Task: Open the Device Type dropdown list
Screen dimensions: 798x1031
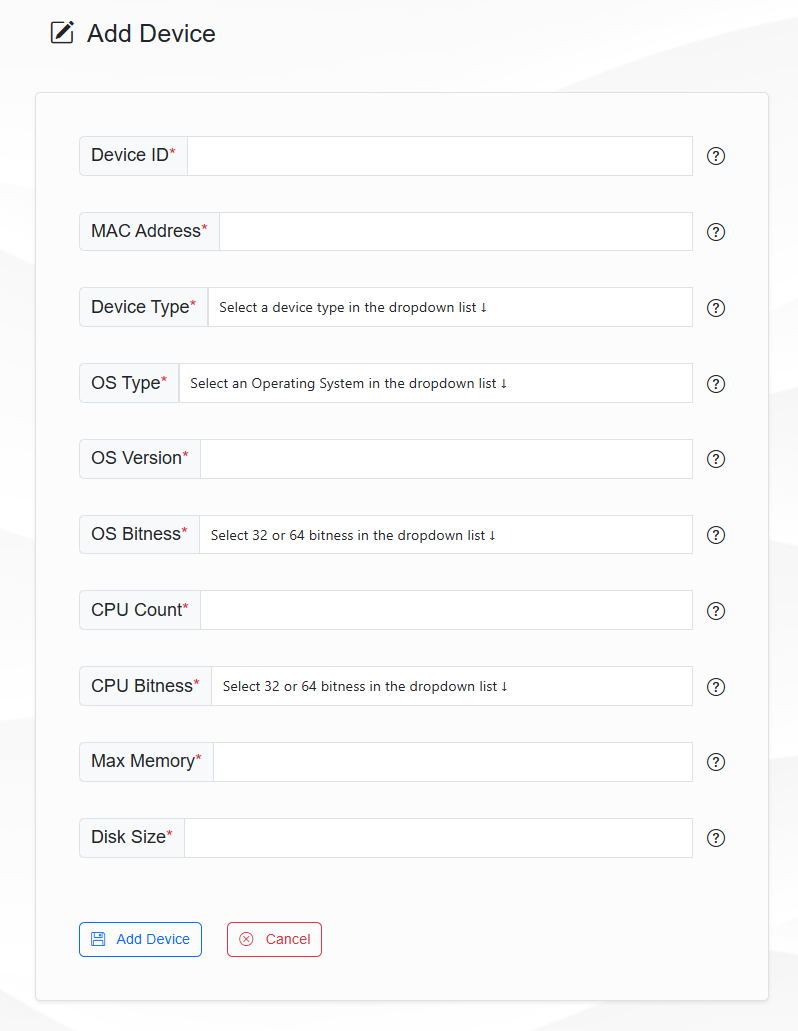Action: [x=449, y=307]
